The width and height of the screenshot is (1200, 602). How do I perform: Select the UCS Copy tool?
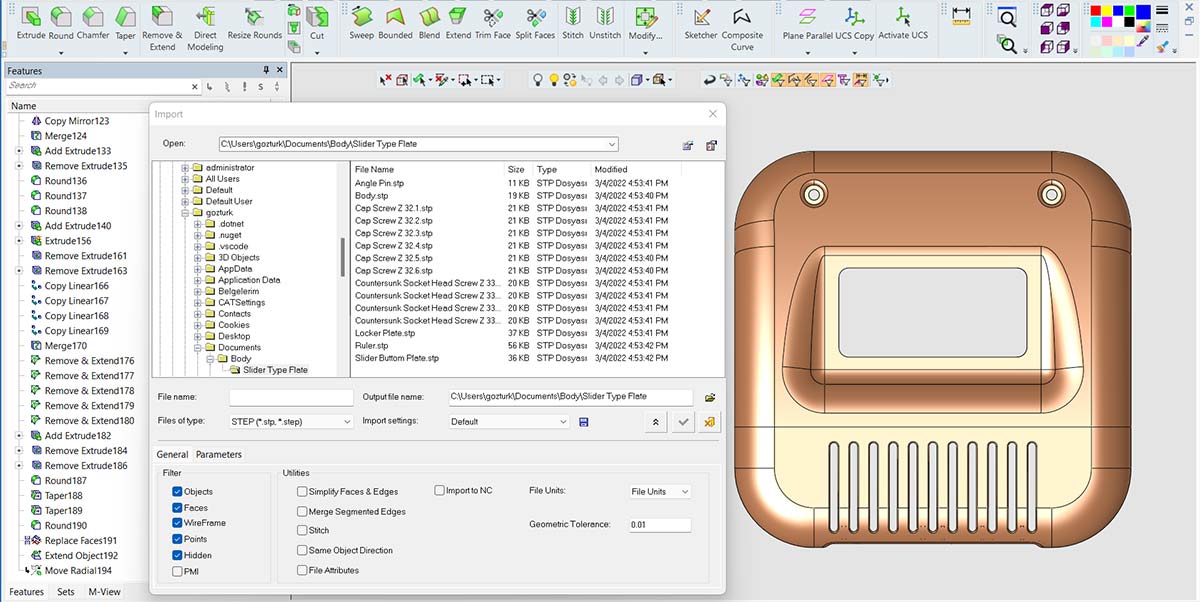click(853, 23)
